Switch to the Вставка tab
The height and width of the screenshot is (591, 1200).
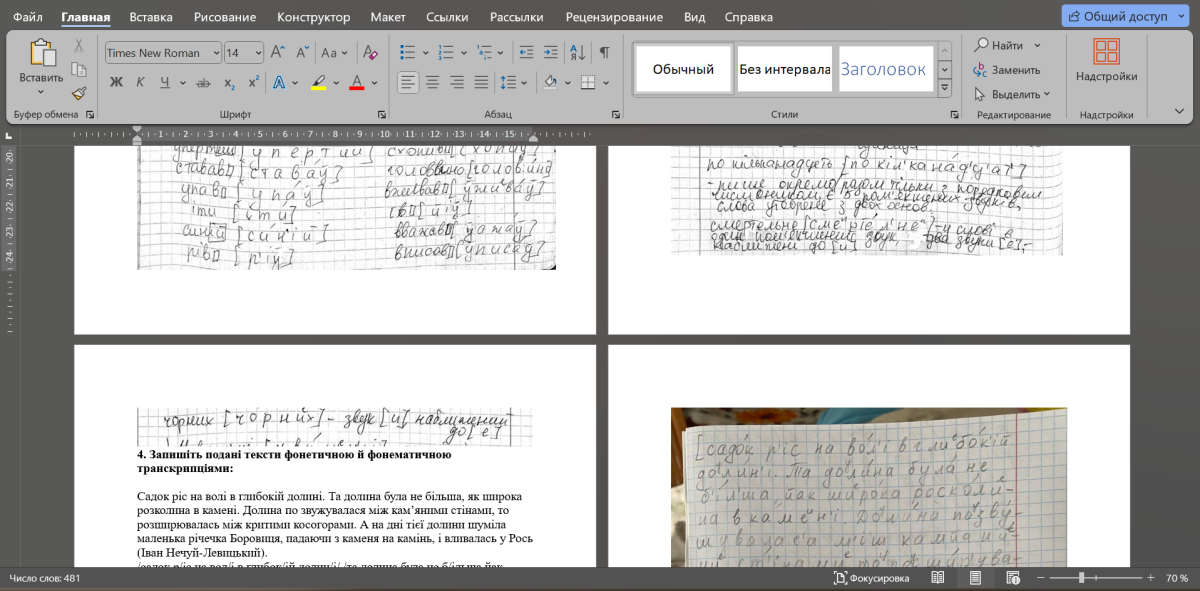pyautogui.click(x=151, y=17)
